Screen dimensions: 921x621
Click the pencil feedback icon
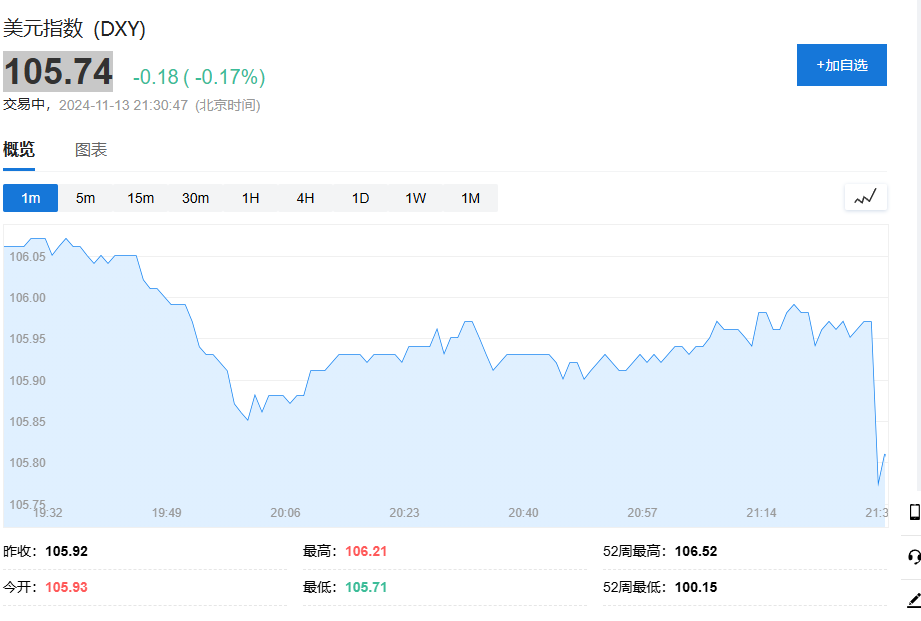click(913, 600)
